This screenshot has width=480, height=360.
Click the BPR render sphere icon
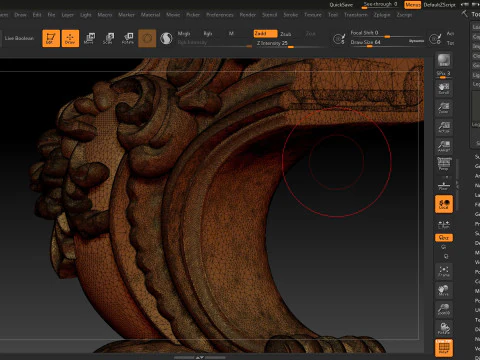click(x=444, y=60)
